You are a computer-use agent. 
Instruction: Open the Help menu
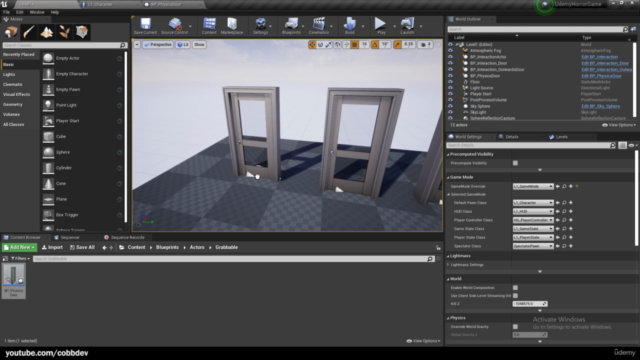[55, 12]
